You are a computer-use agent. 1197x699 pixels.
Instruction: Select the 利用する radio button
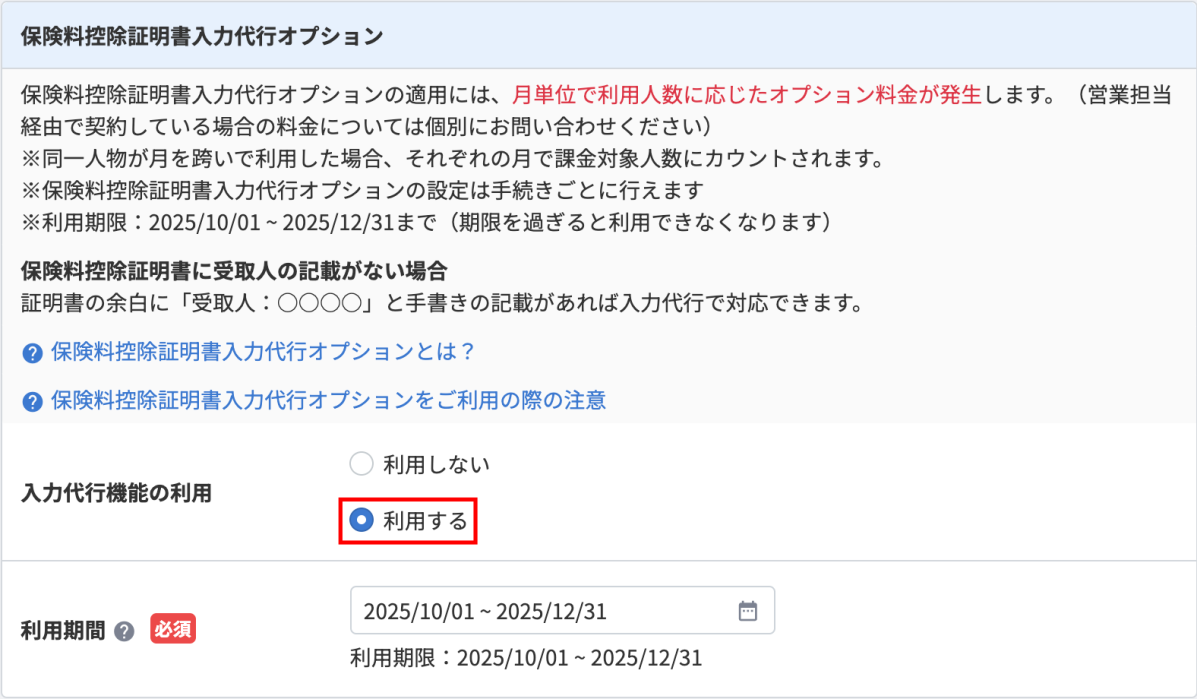[x=361, y=520]
